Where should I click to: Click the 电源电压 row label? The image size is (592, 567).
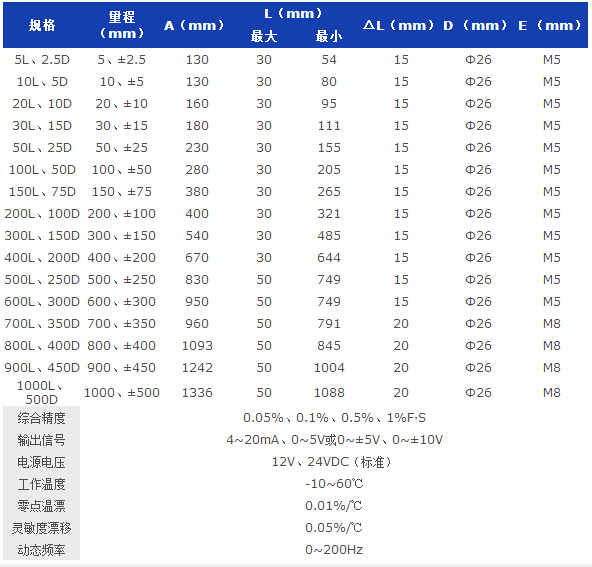42,462
